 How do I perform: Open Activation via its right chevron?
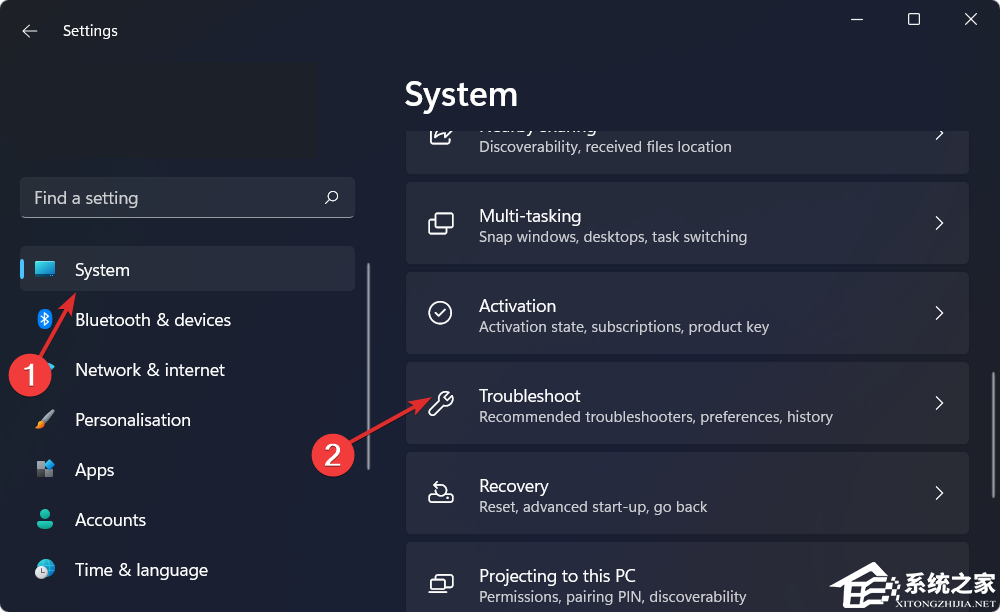click(x=939, y=313)
